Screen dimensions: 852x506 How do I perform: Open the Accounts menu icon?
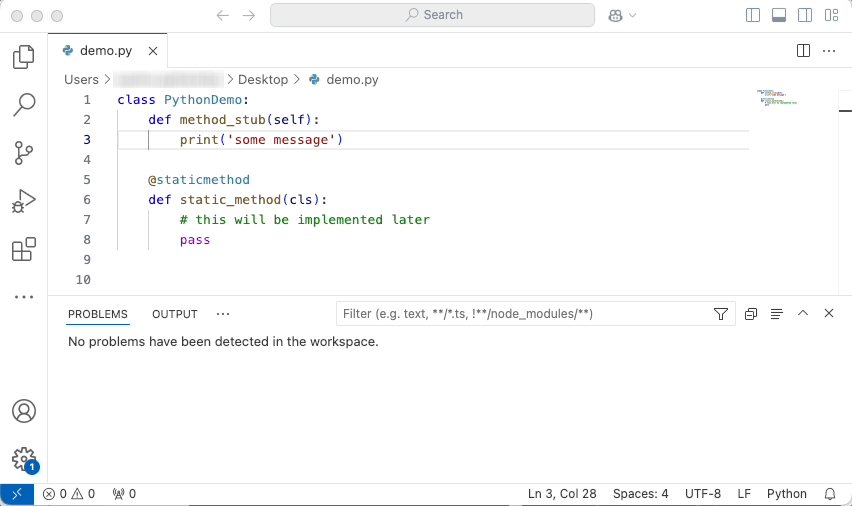point(24,411)
